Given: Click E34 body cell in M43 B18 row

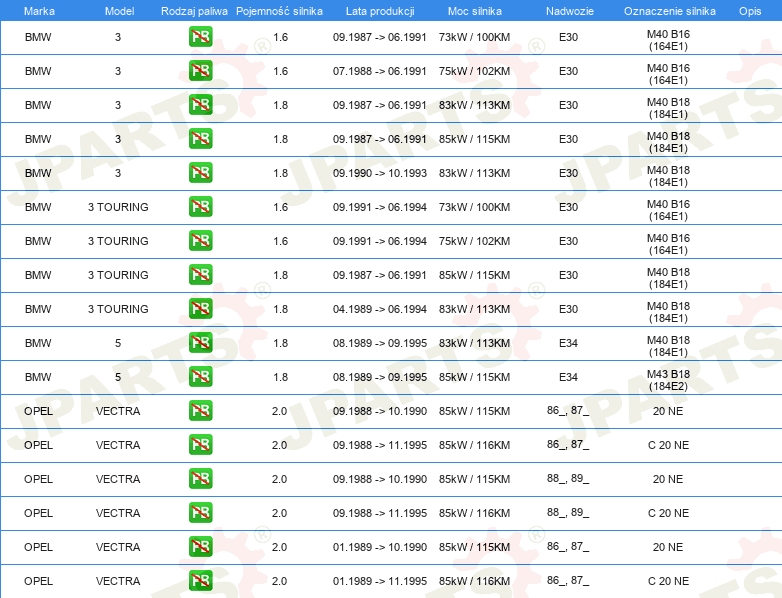Looking at the screenshot, I should 568,377.
